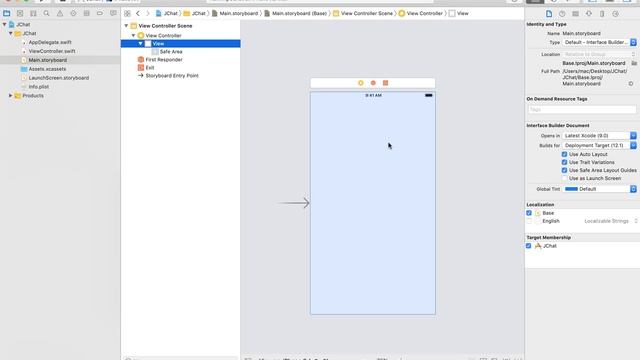Collapse the JChat project root
640x360 pixels.
click(4, 24)
